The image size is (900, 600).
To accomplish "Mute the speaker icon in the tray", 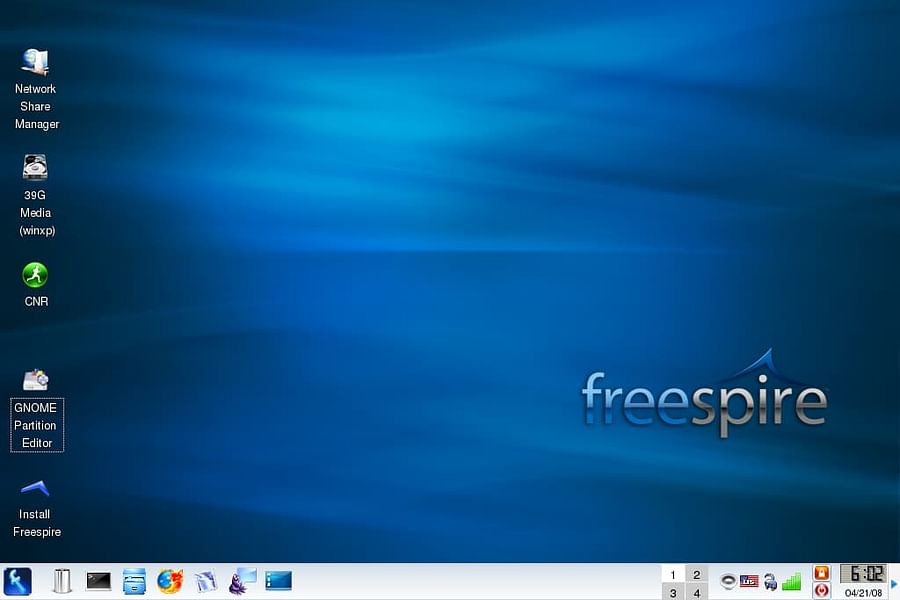I will click(728, 580).
